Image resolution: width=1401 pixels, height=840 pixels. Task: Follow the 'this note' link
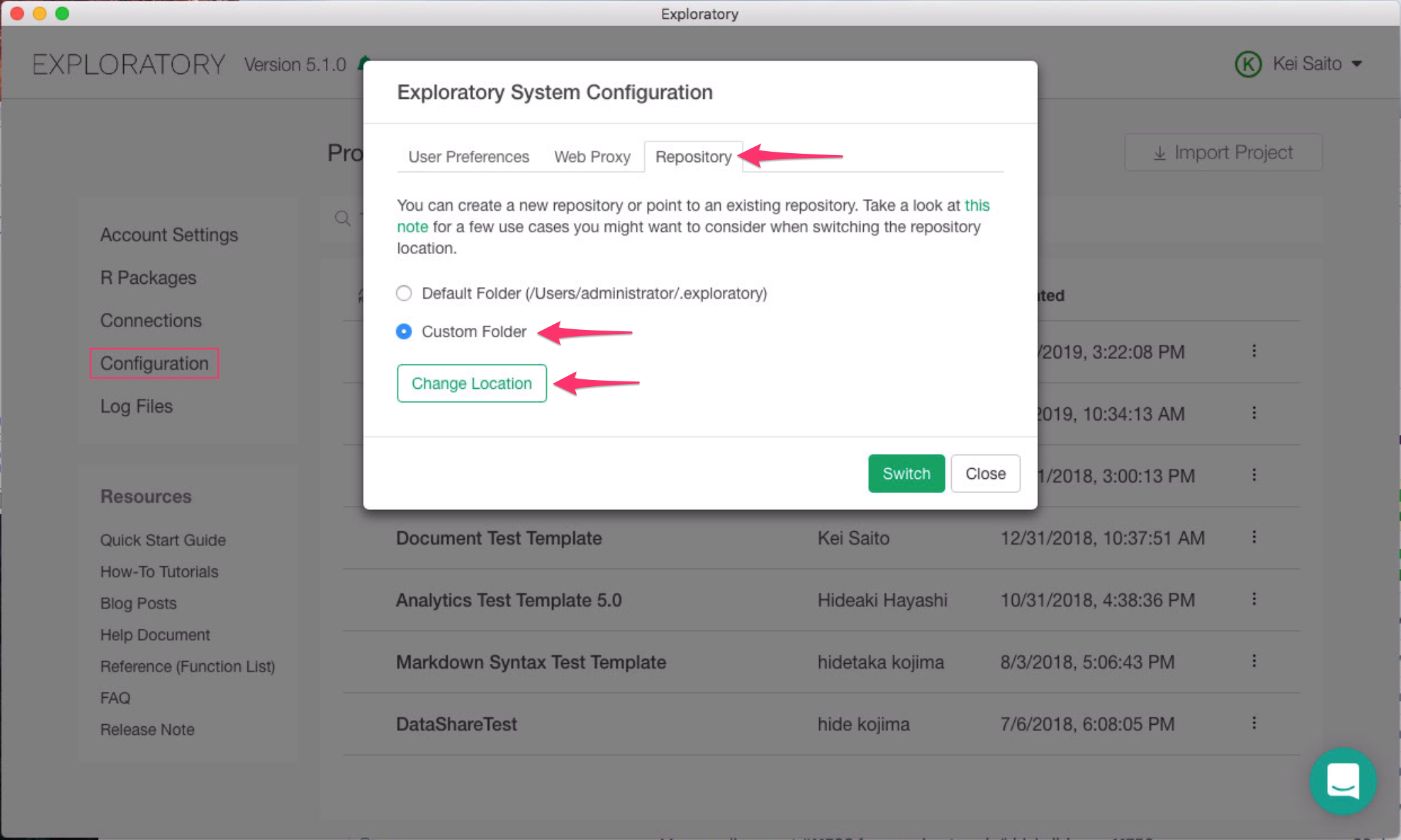click(977, 205)
